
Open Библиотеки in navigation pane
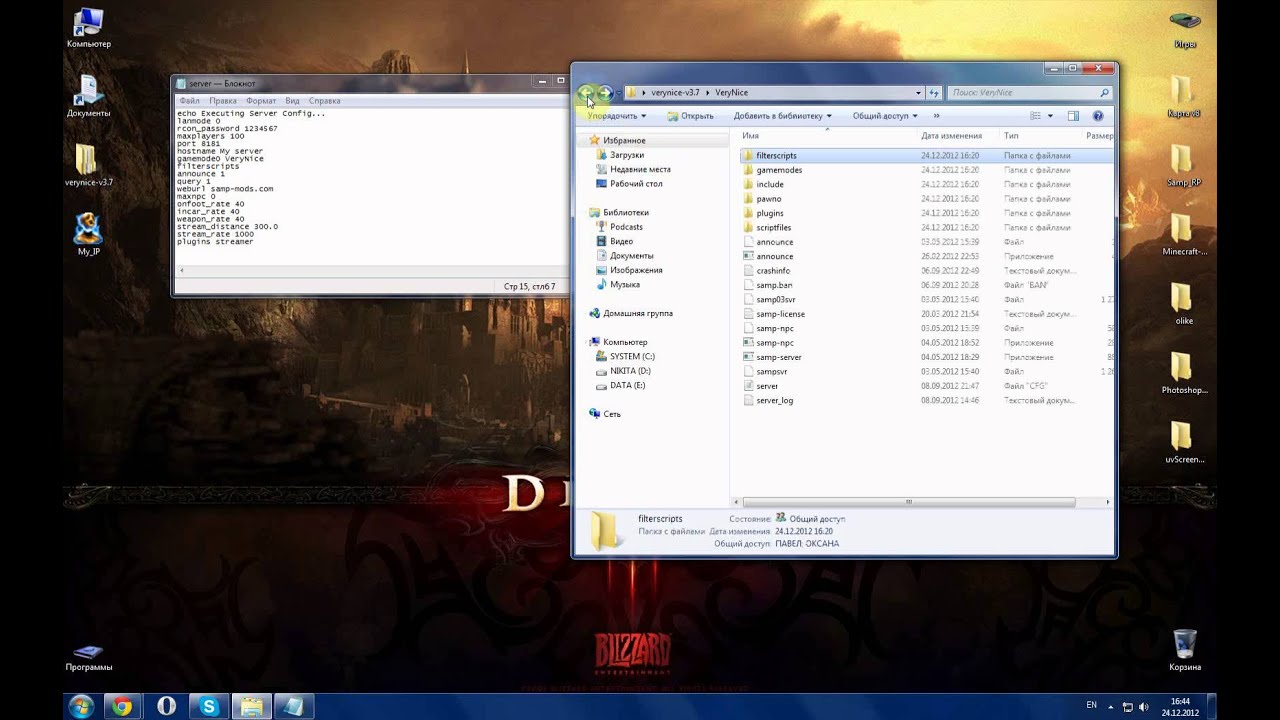click(626, 212)
